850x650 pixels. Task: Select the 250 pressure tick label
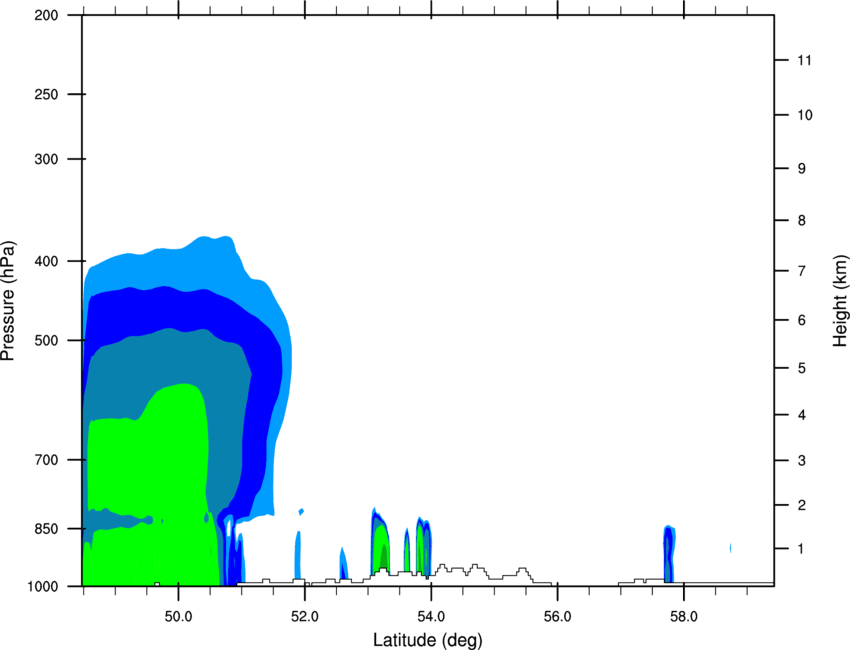pos(46,94)
